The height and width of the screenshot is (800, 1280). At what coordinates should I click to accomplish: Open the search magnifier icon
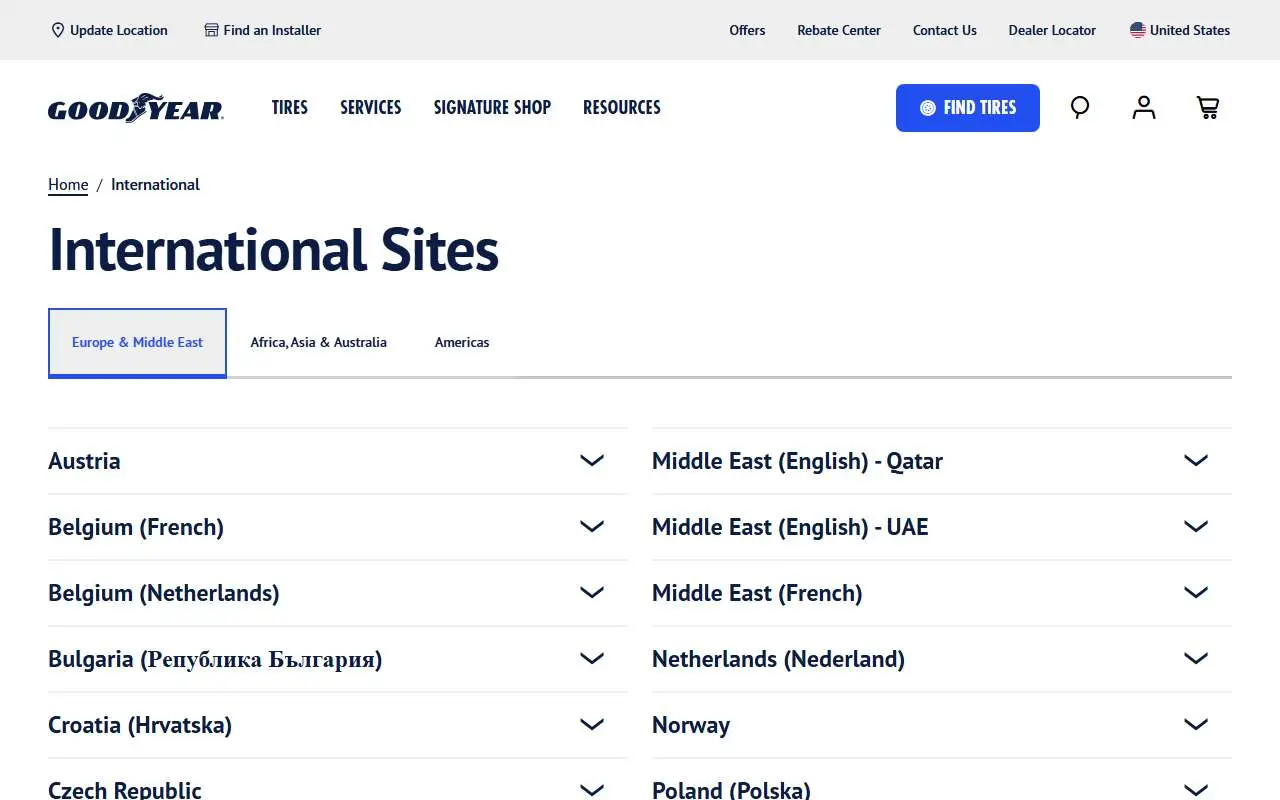point(1080,107)
